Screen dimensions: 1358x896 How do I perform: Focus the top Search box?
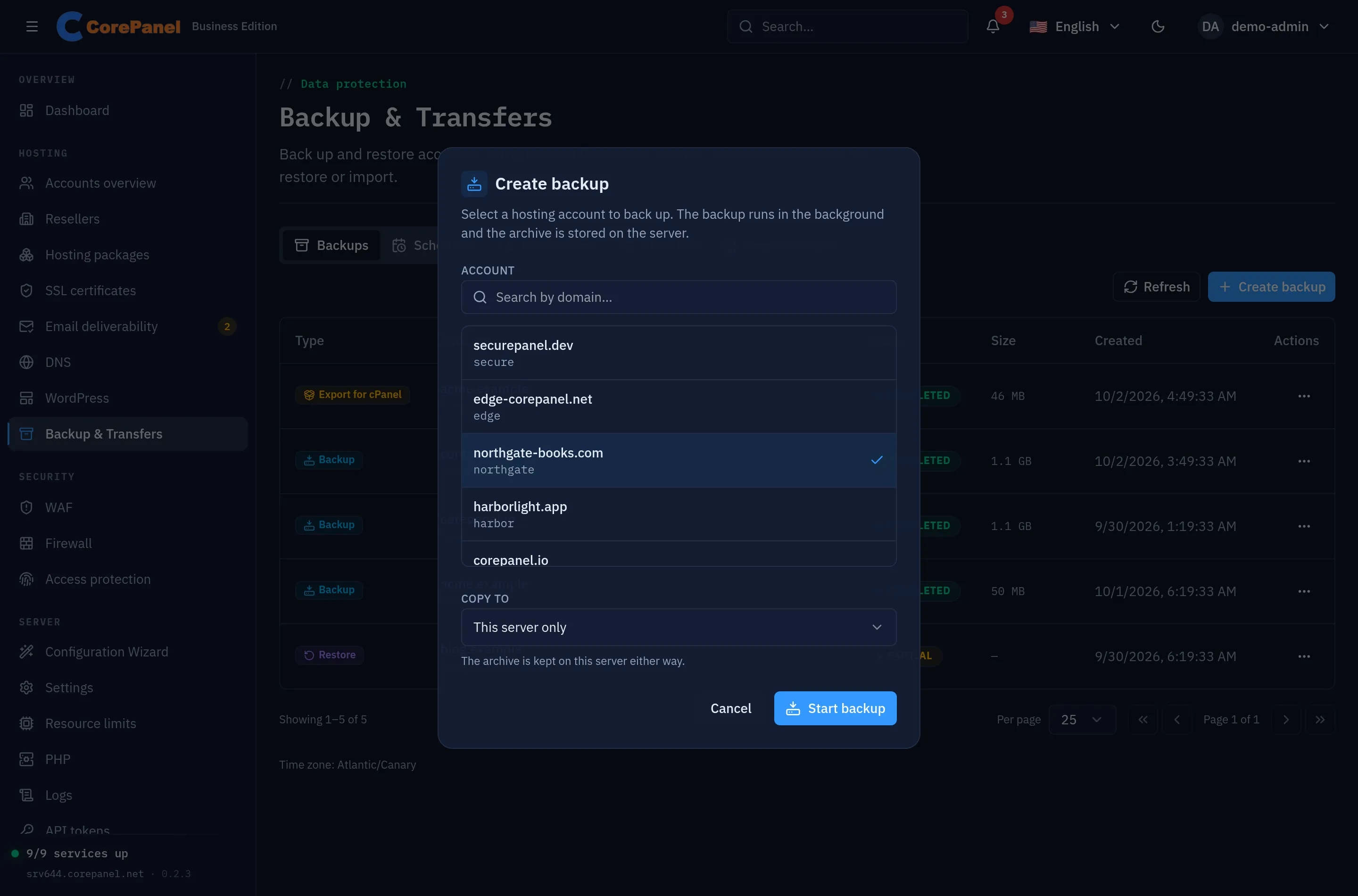coord(847,26)
